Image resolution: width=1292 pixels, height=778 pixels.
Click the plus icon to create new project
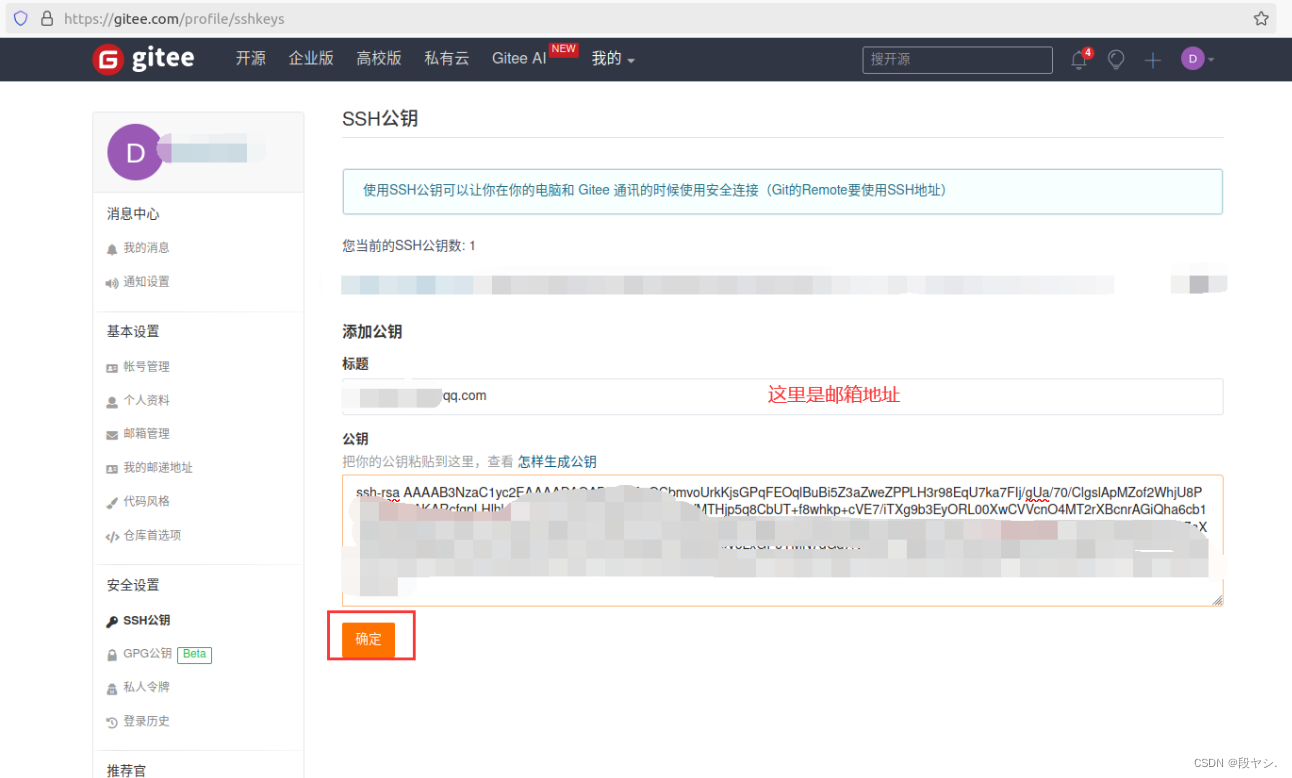[x=1151, y=60]
